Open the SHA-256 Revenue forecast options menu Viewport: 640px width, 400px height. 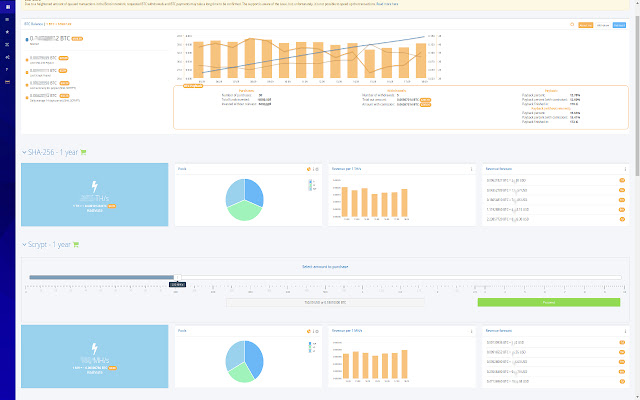(x=625, y=169)
